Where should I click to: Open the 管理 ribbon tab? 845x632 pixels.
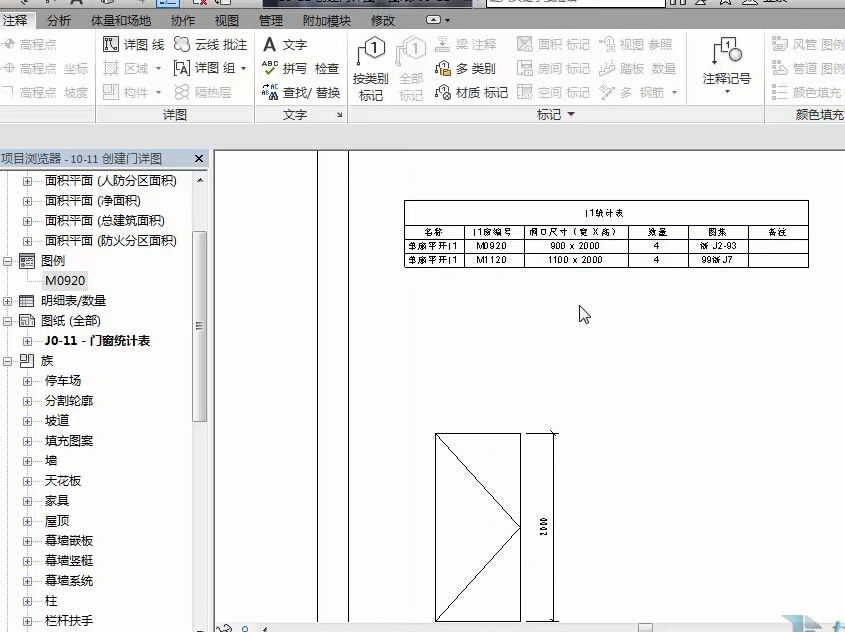click(270, 20)
